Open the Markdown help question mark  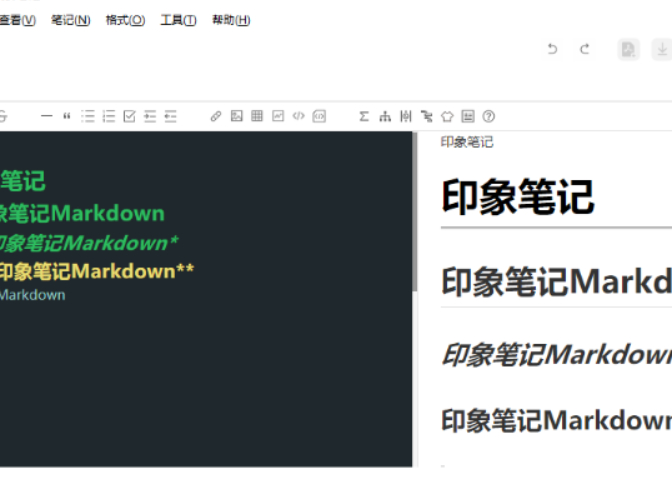[x=489, y=116]
